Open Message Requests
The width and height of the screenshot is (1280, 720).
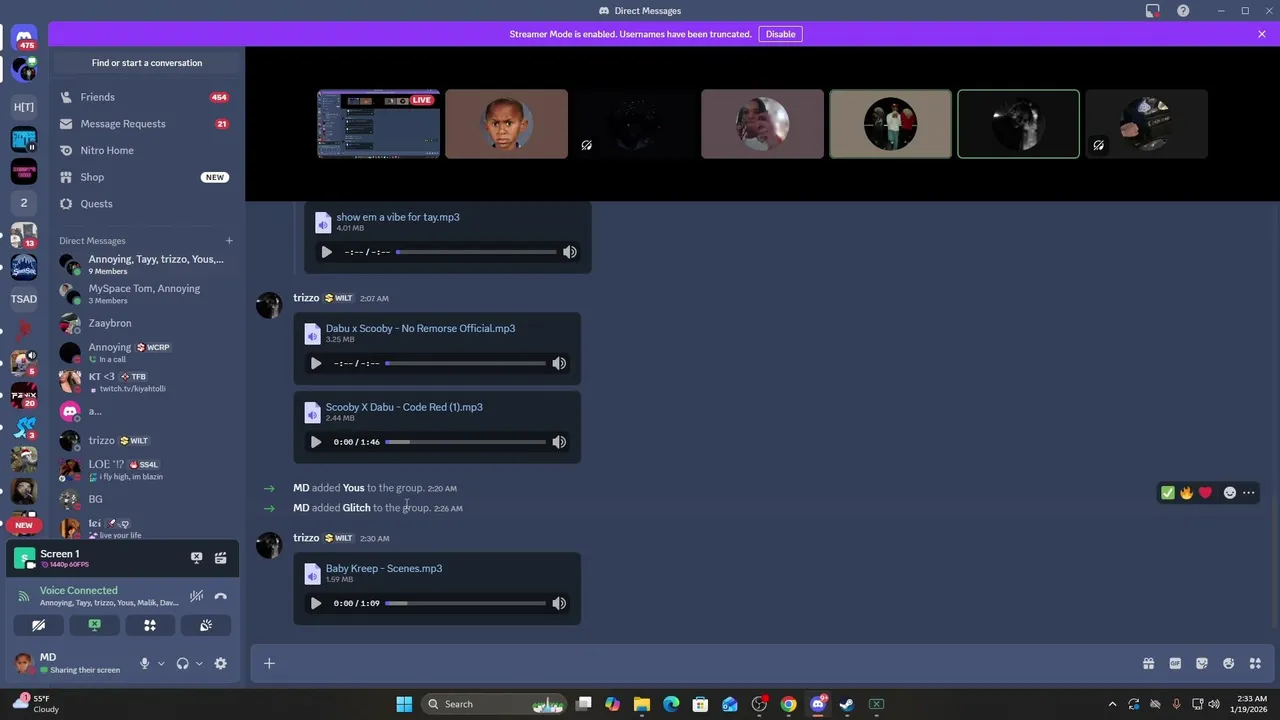(147, 124)
